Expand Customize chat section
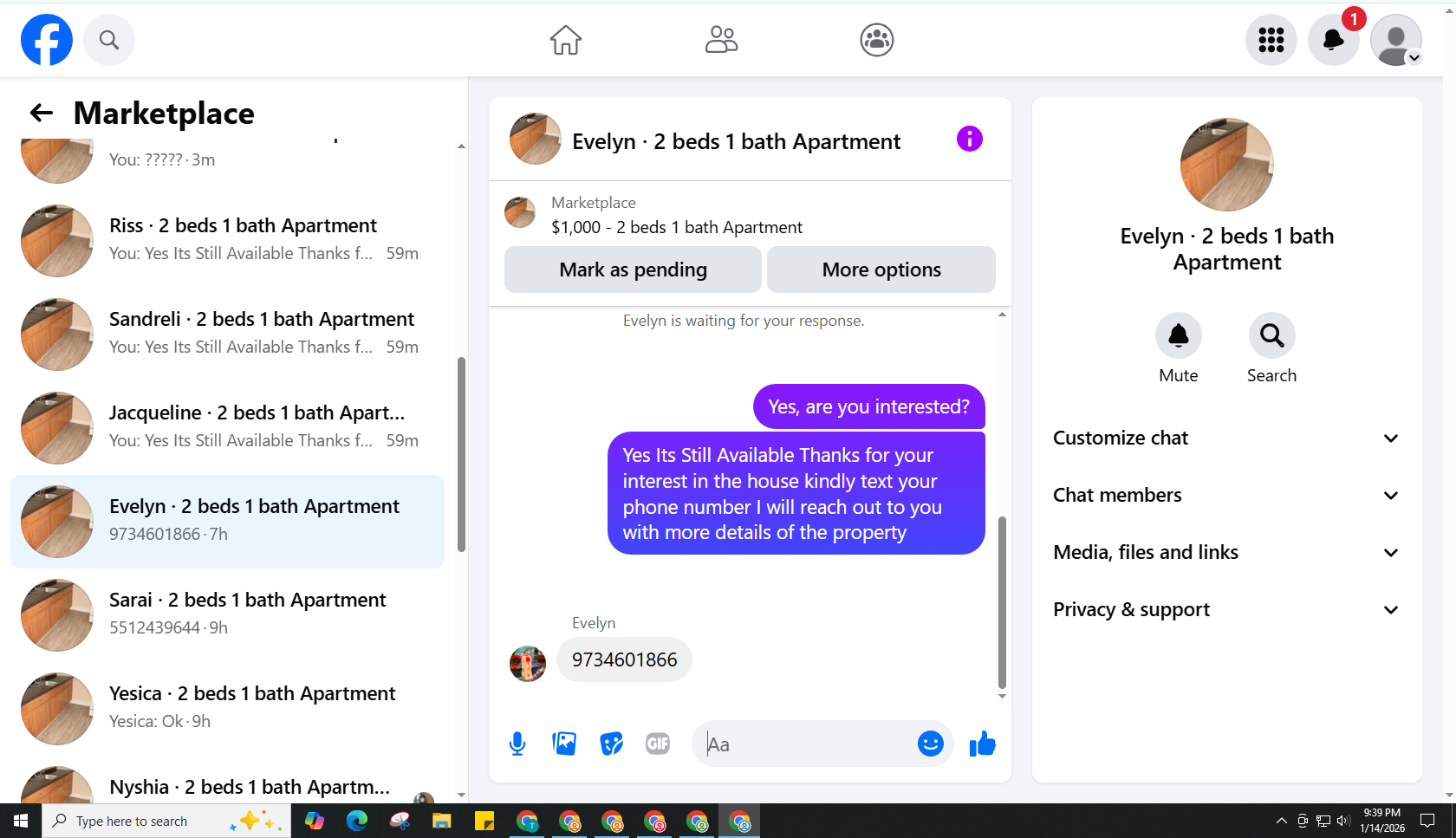This screenshot has width=1456, height=838. 1226,438
